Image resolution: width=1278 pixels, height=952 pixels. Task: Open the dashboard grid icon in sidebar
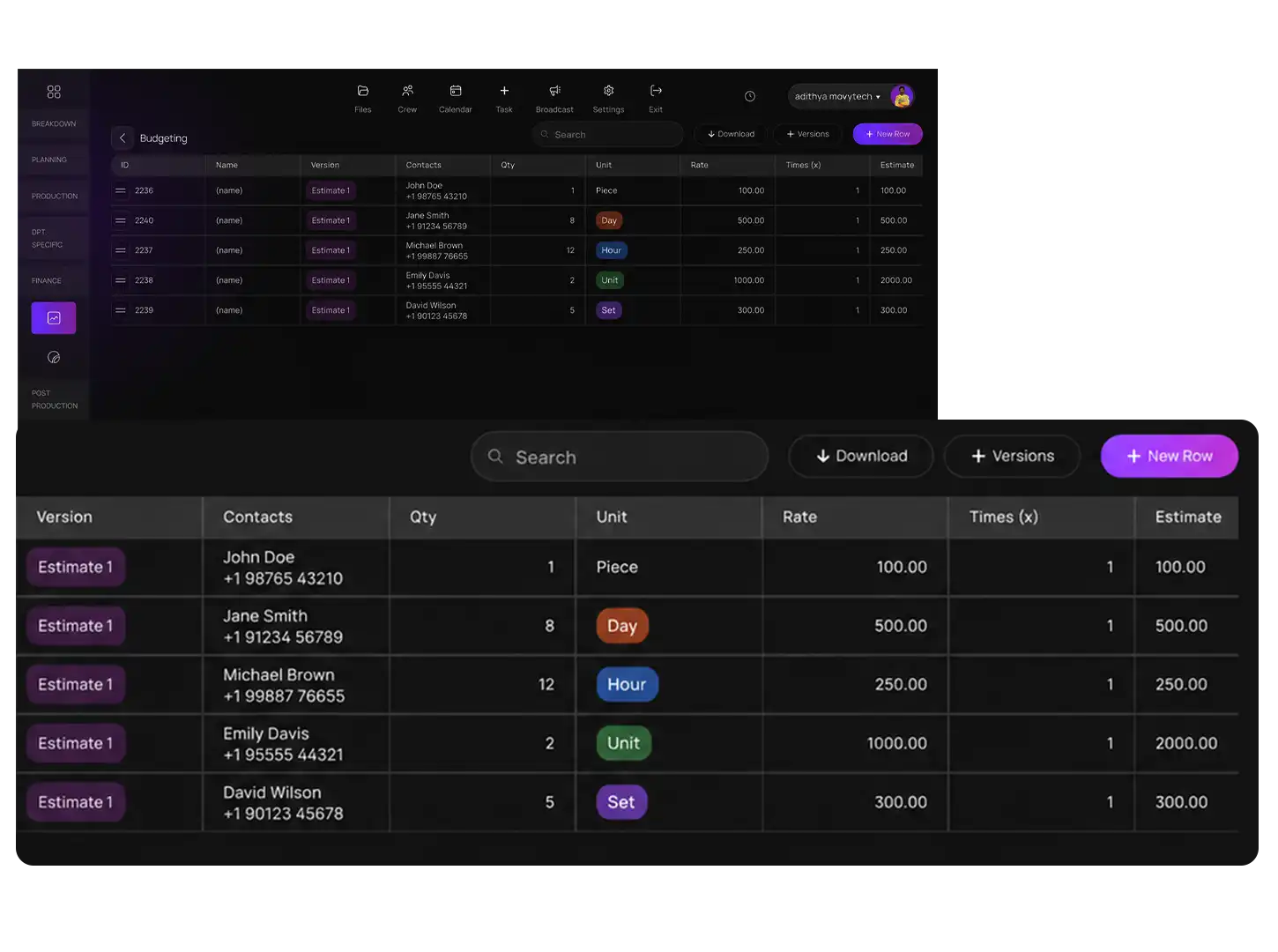[x=54, y=92]
